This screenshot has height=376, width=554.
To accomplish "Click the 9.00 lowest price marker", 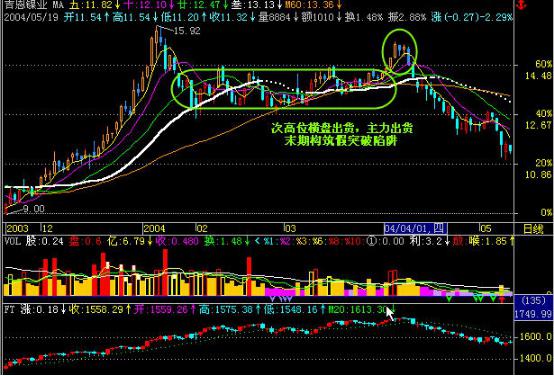I will click(x=34, y=209).
